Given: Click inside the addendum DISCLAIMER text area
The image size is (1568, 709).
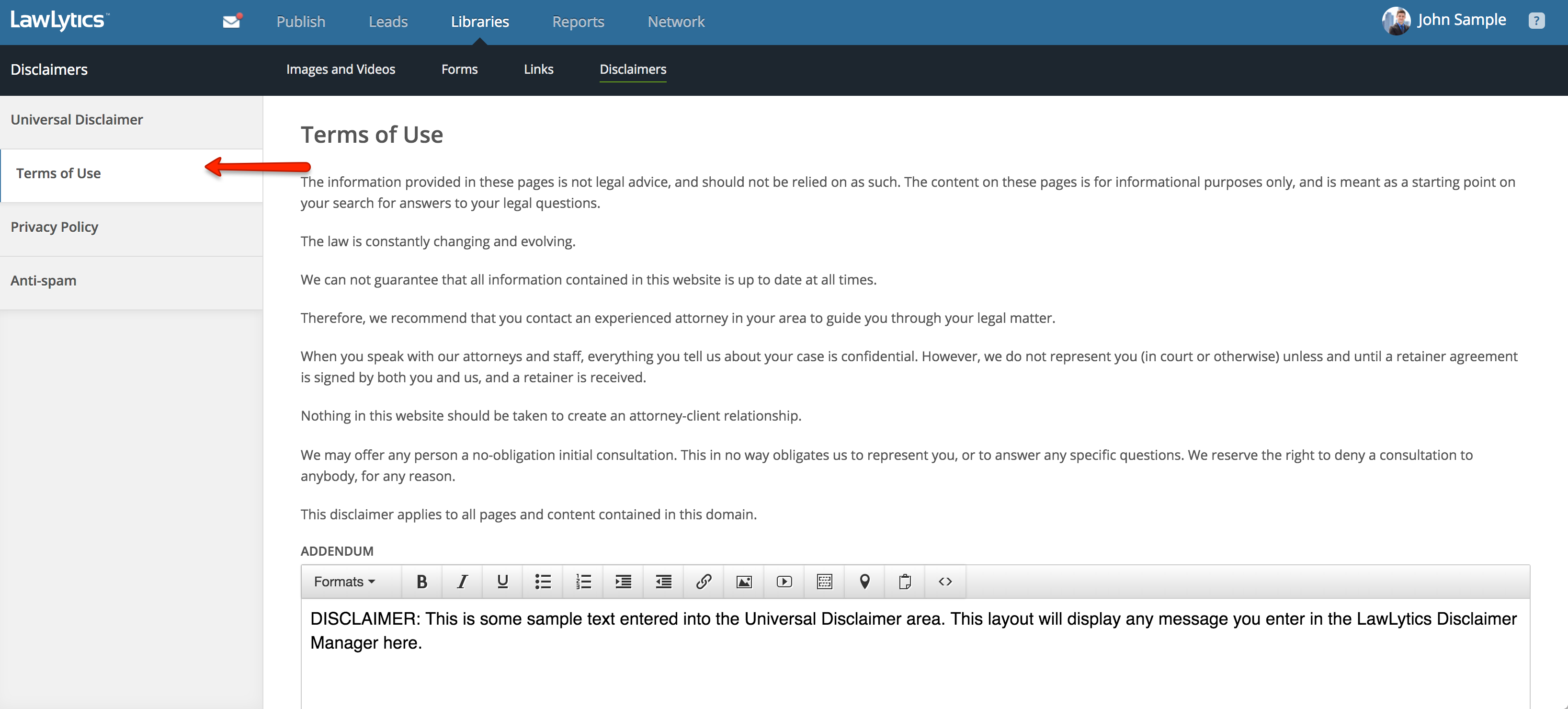Looking at the screenshot, I should tap(915, 653).
